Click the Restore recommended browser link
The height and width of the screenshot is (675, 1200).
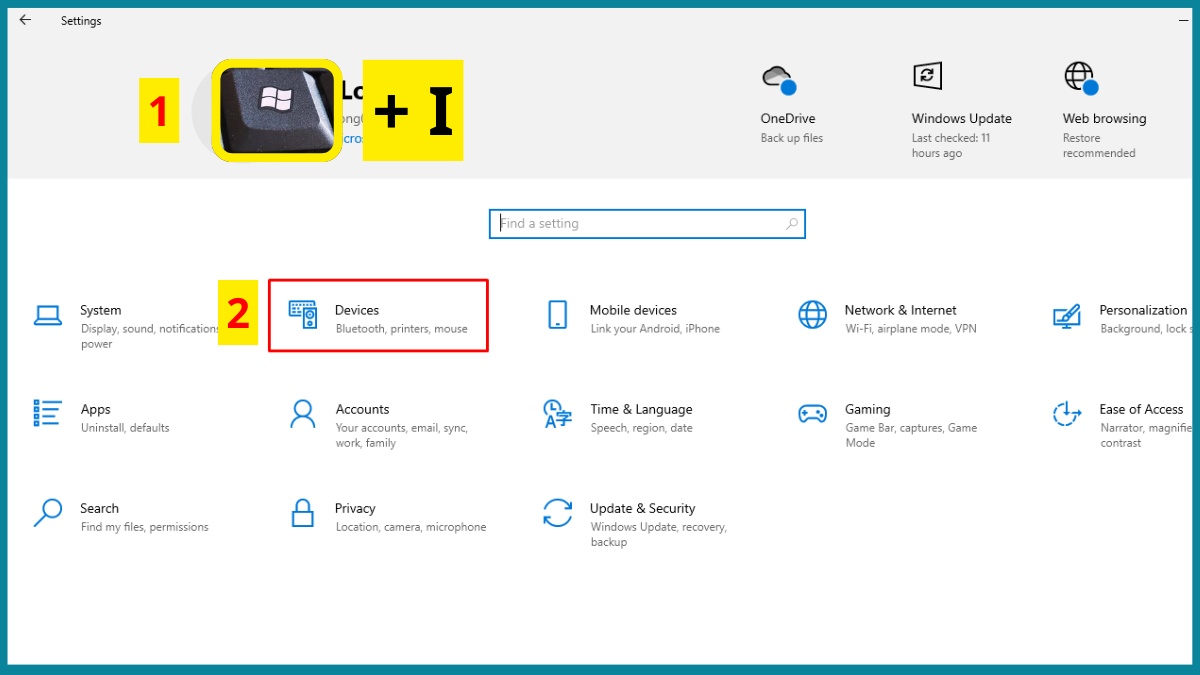pyautogui.click(x=1098, y=145)
